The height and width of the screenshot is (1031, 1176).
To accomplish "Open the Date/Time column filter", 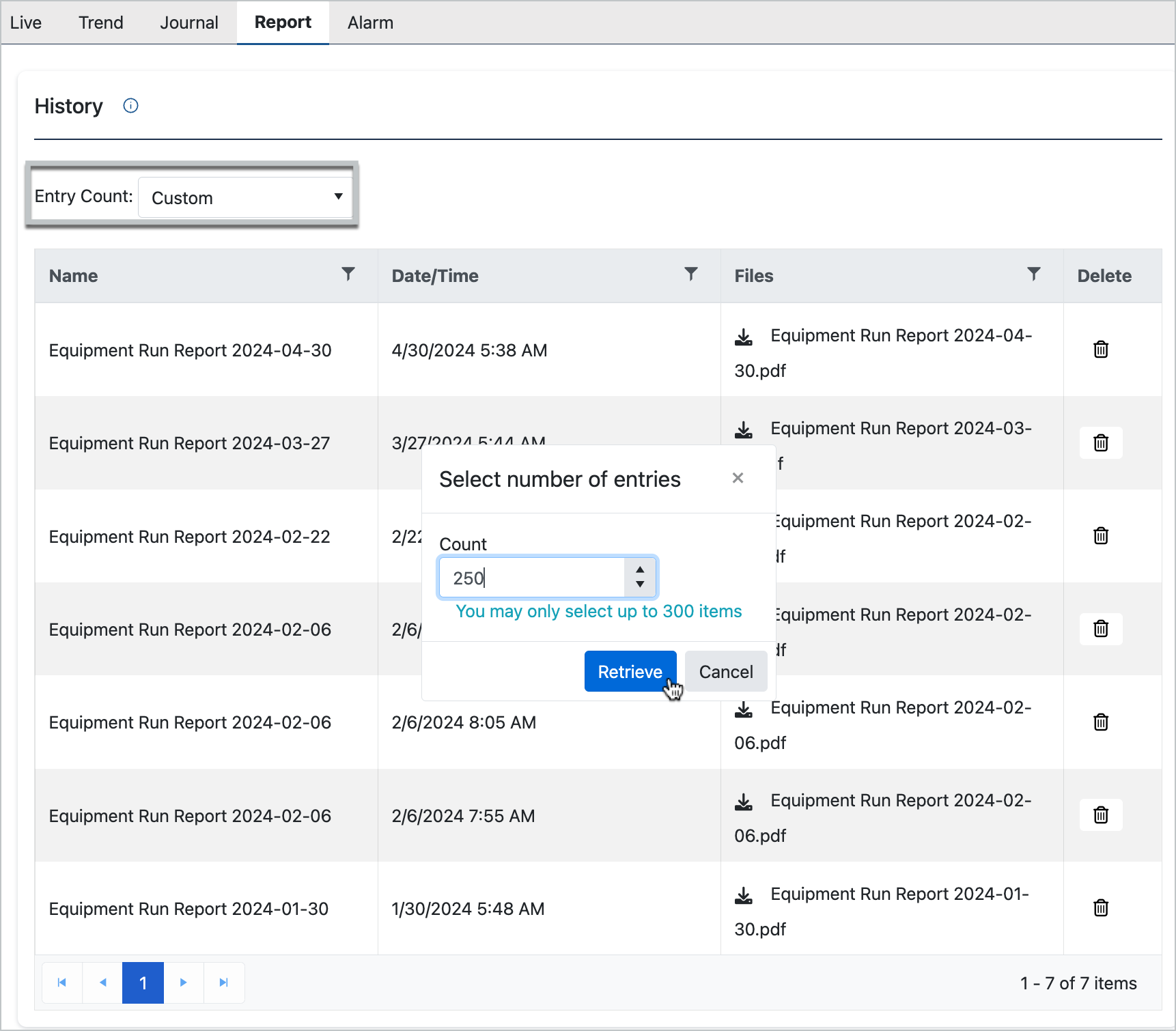I will [x=691, y=274].
